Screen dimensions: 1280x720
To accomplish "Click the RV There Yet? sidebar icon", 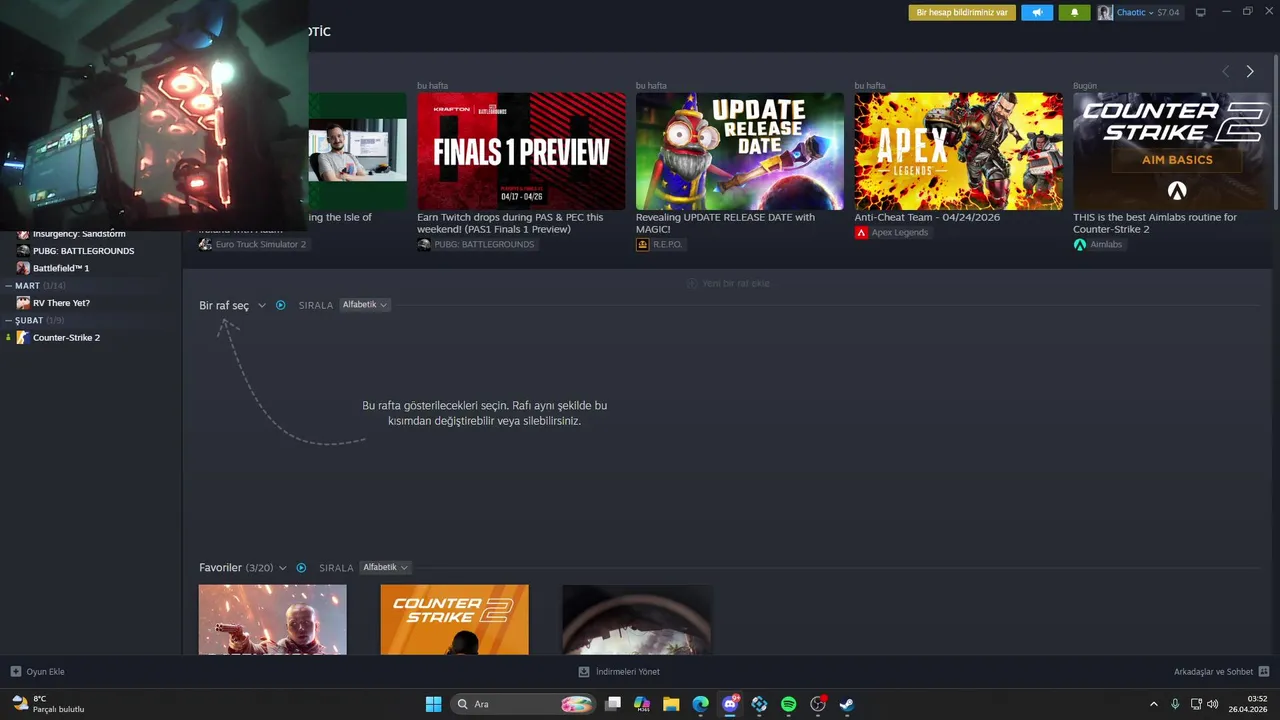I will click(23, 303).
